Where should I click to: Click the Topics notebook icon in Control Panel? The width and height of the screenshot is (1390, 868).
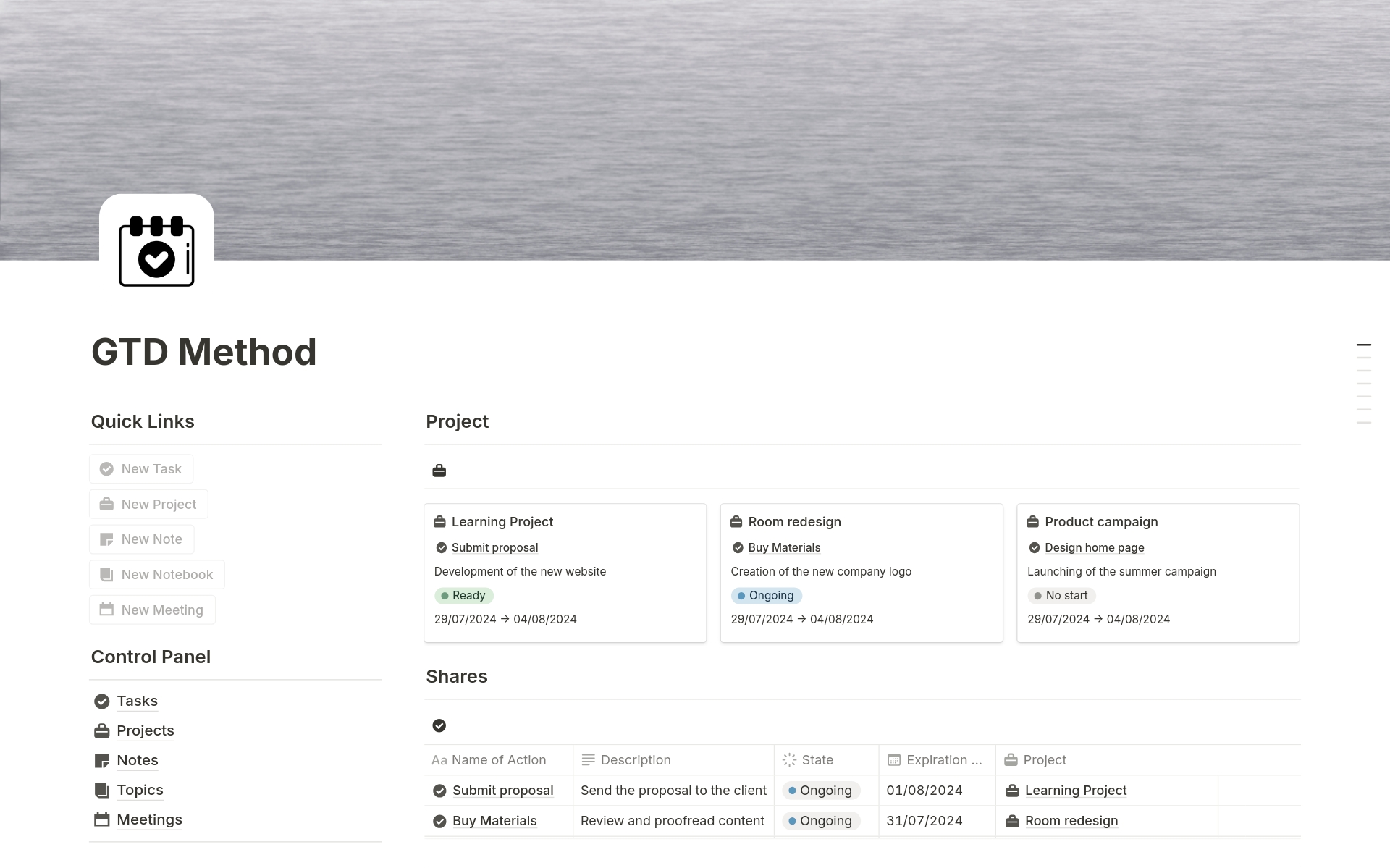pos(102,791)
